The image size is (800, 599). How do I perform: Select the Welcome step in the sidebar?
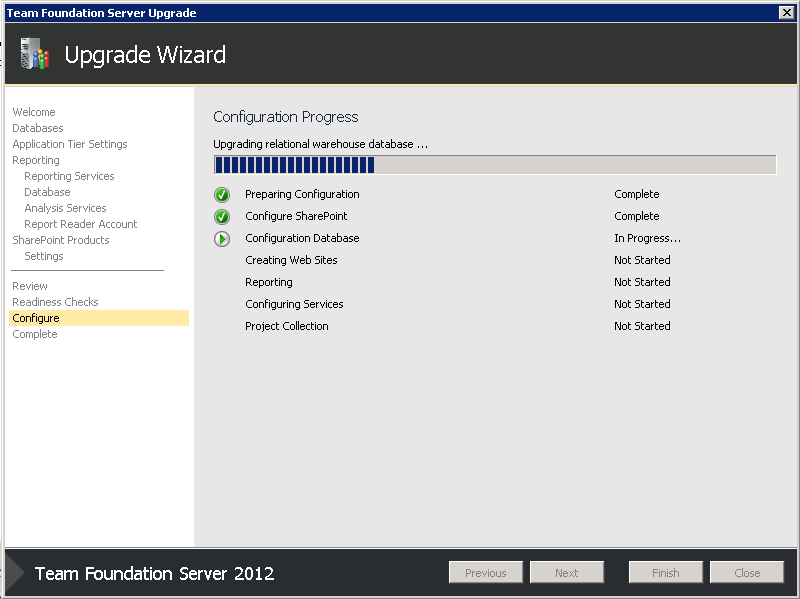[x=34, y=112]
